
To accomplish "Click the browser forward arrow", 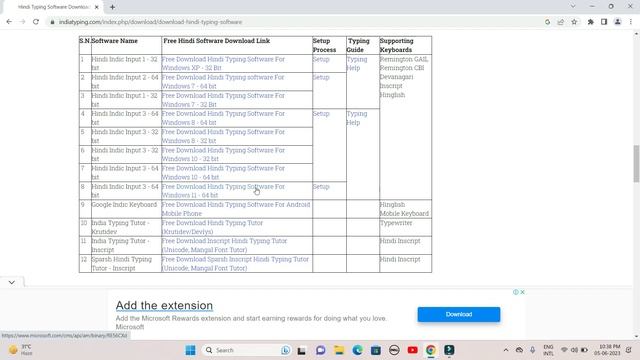I will 22,22.
